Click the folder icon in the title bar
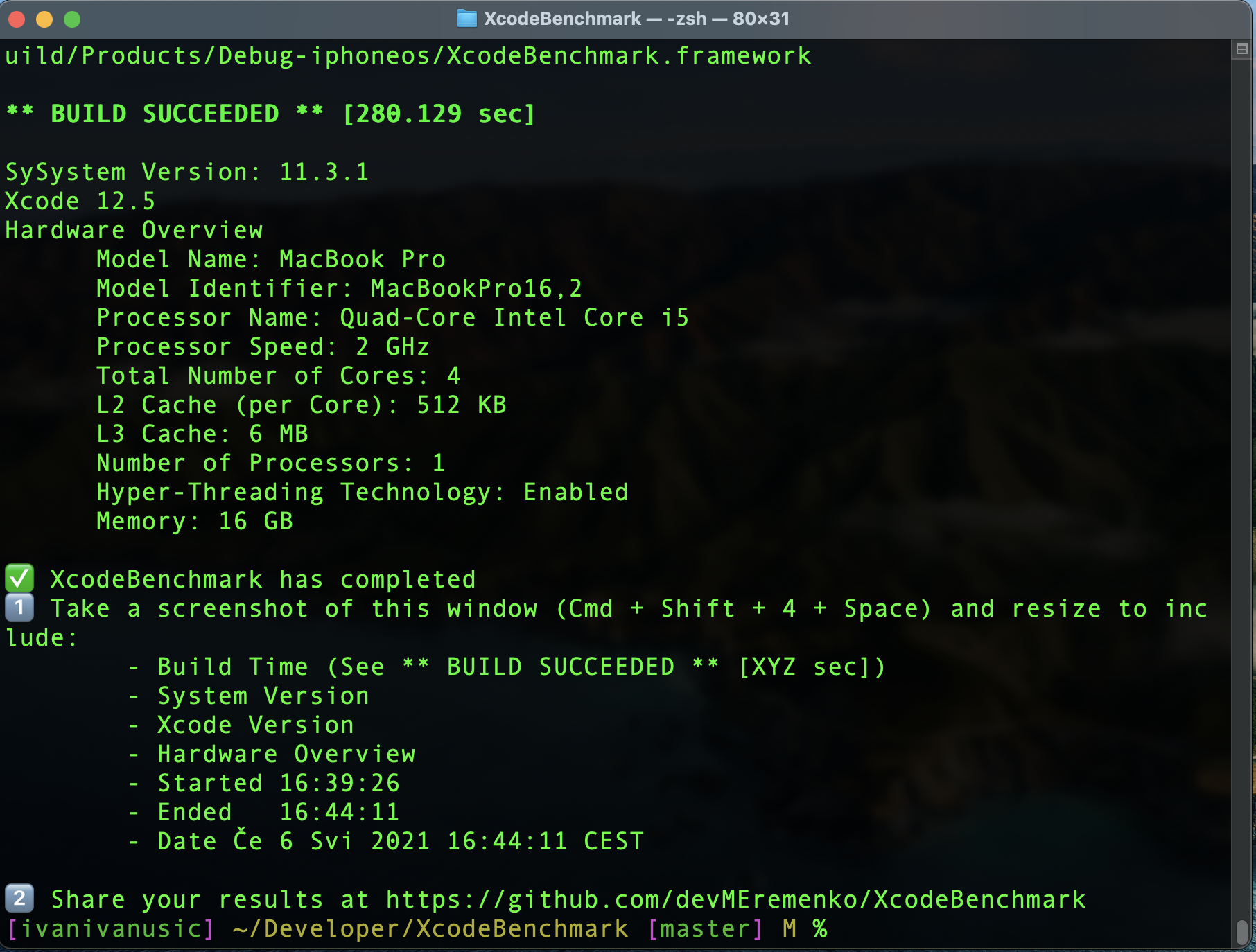The width and height of the screenshot is (1256, 952). tap(467, 19)
